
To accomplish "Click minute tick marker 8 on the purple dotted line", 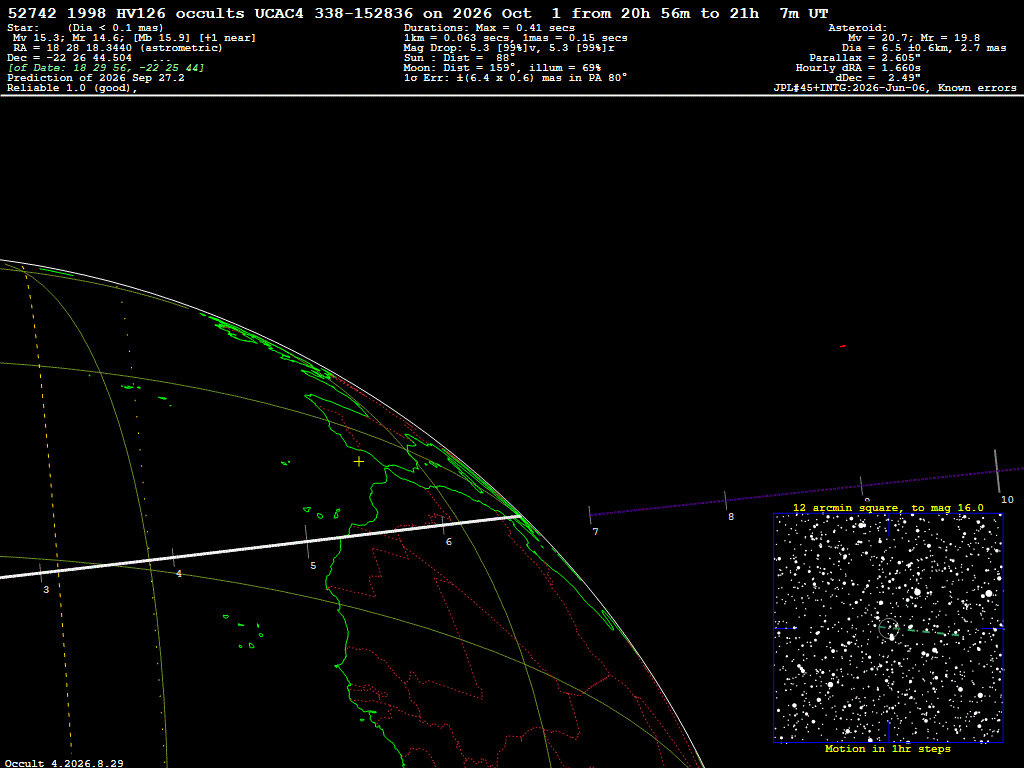I will pos(726,500).
